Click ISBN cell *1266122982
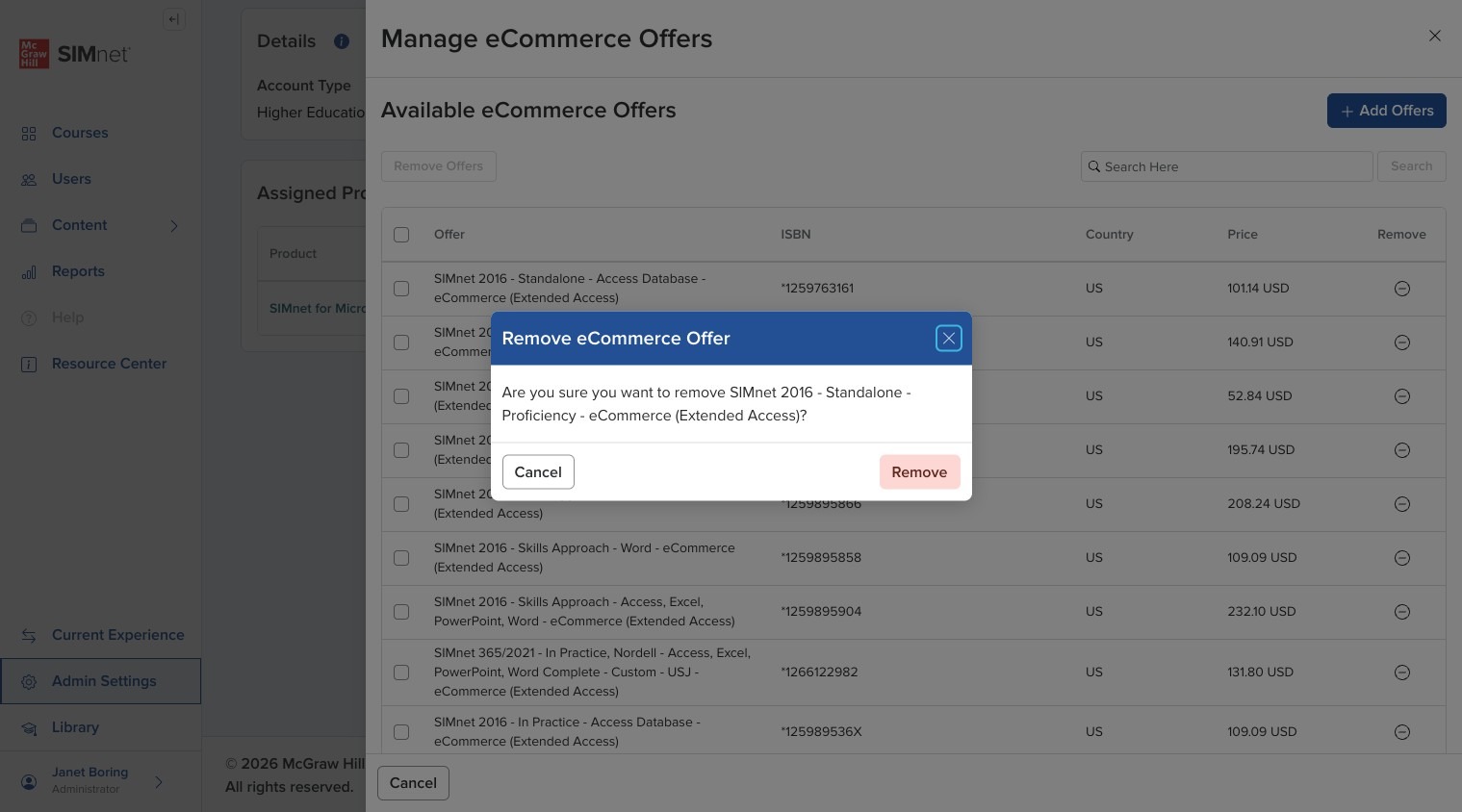This screenshot has height=812, width=1462. click(x=819, y=672)
